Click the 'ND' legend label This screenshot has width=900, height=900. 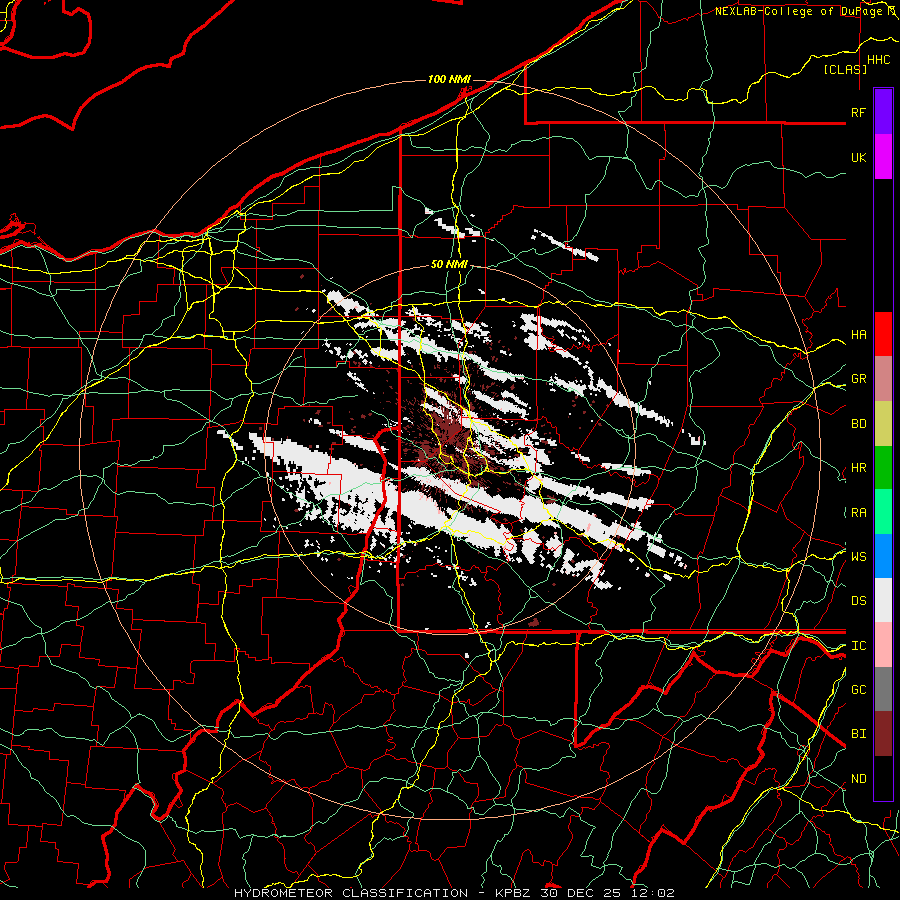coord(858,778)
